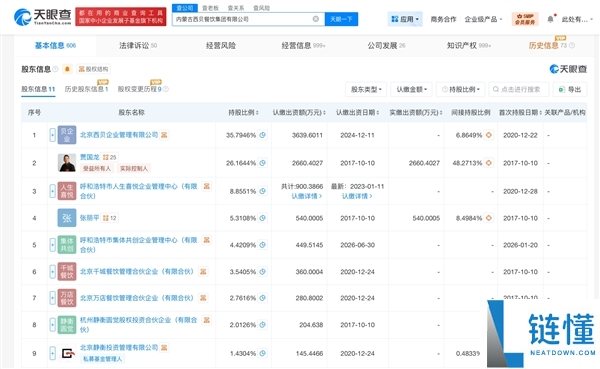The height and width of the screenshot is (369, 600).
Task: Open the 认缴金额 filter dropdown
Action: (x=411, y=89)
